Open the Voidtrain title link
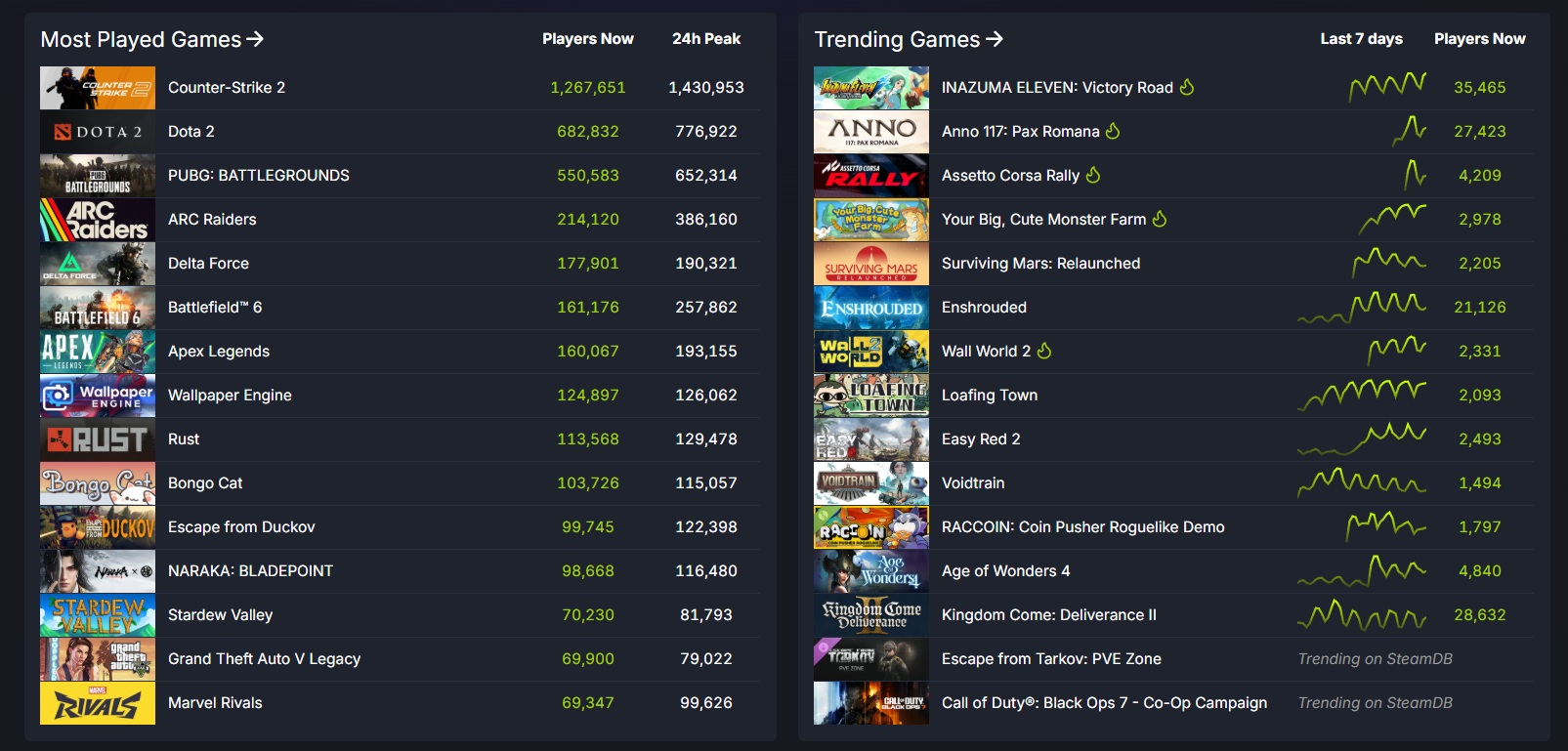Viewport: 1568px width, 751px height. (x=973, y=483)
